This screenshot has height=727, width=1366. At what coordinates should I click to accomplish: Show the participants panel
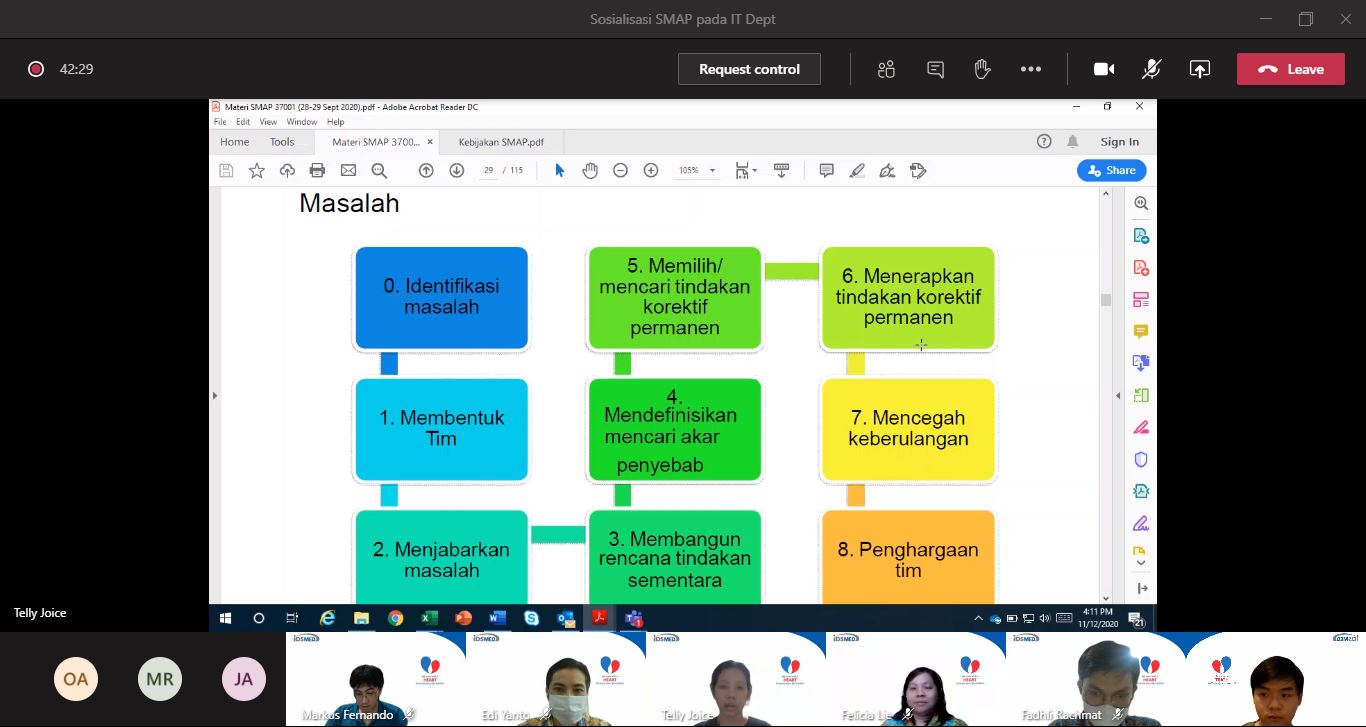tap(886, 69)
